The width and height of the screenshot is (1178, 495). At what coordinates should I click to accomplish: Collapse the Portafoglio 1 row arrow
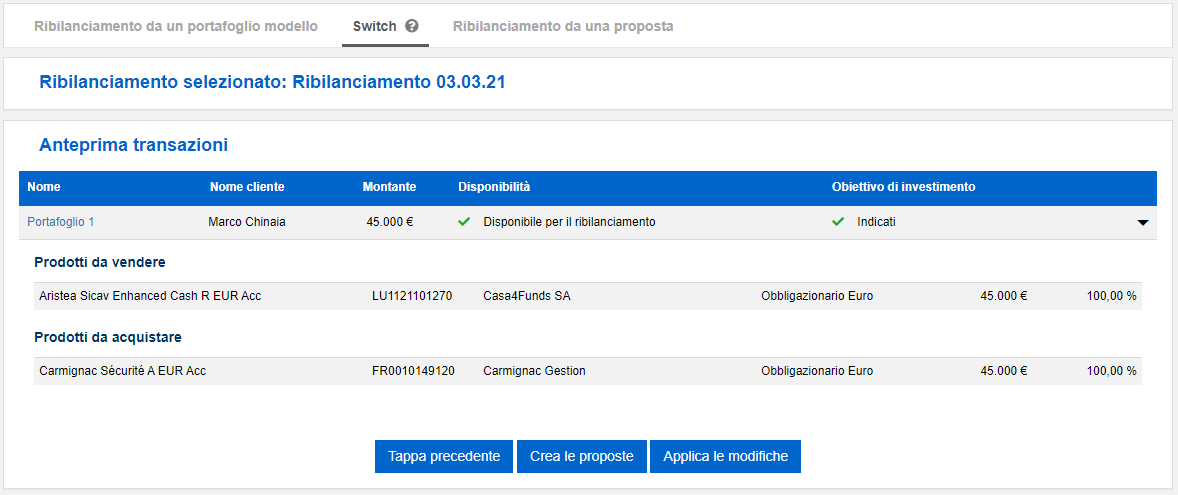click(1143, 223)
